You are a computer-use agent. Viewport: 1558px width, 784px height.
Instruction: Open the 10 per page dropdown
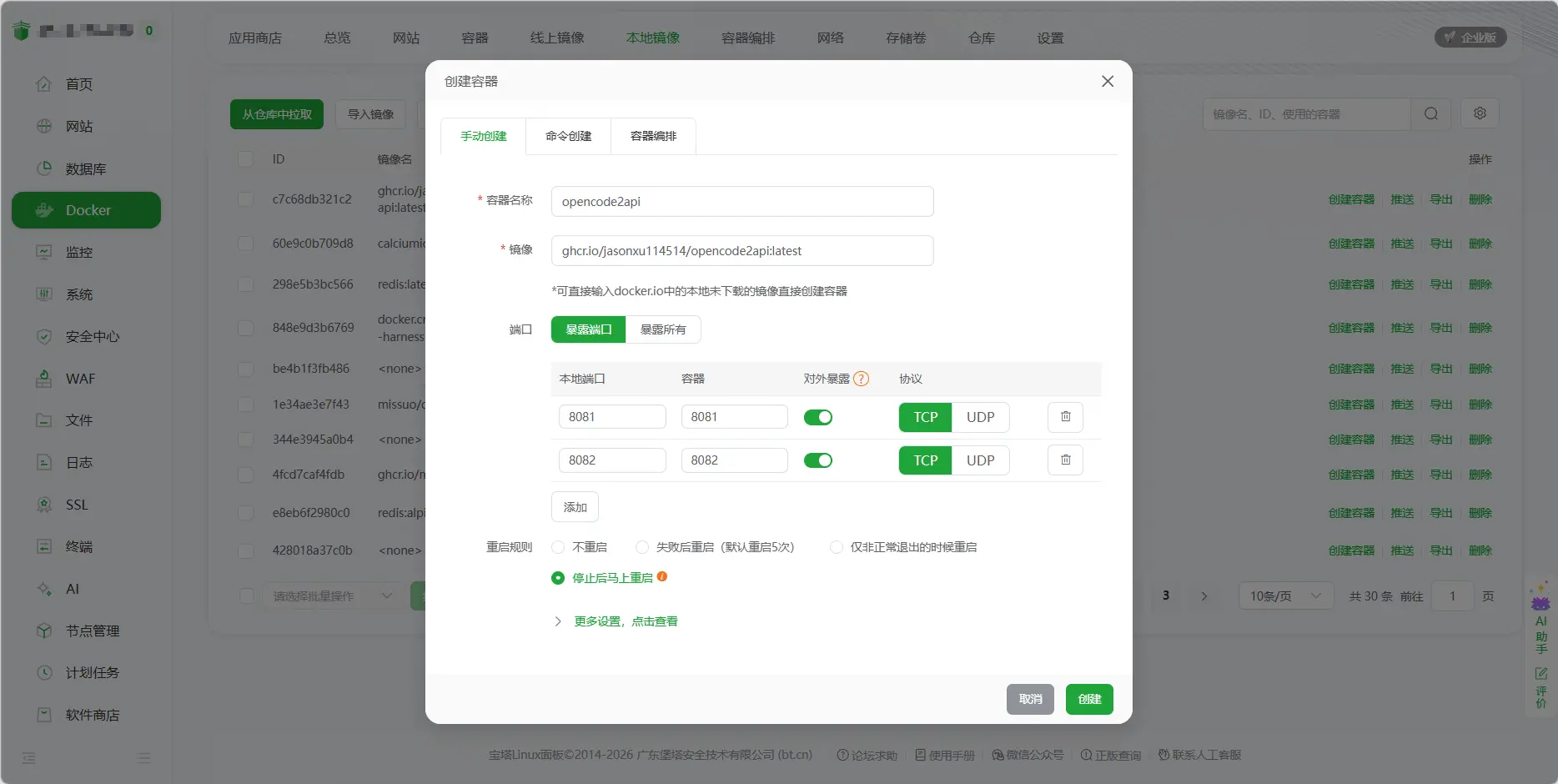point(1285,596)
